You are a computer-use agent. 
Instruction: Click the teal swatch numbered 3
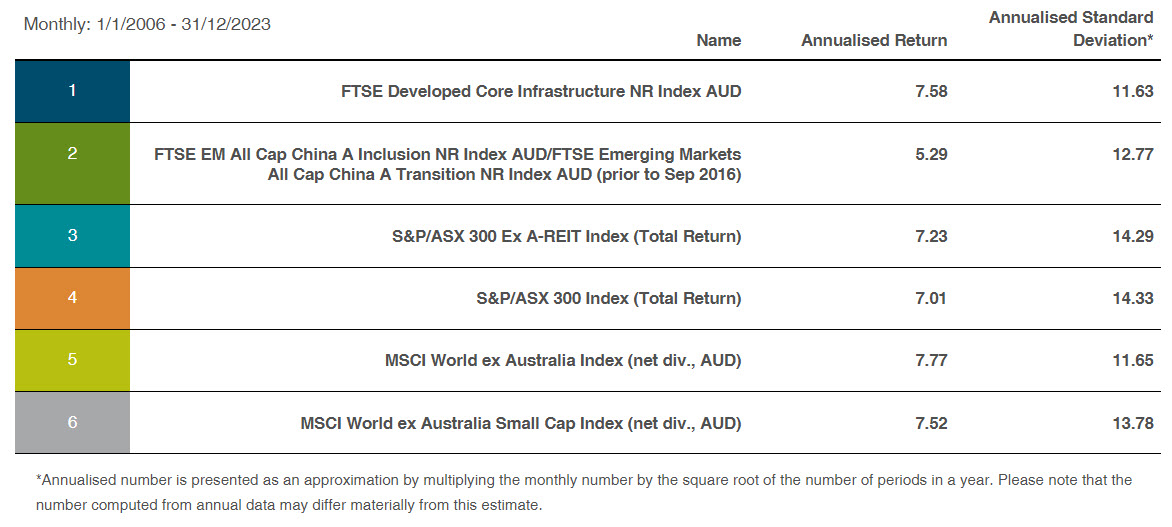[72, 236]
